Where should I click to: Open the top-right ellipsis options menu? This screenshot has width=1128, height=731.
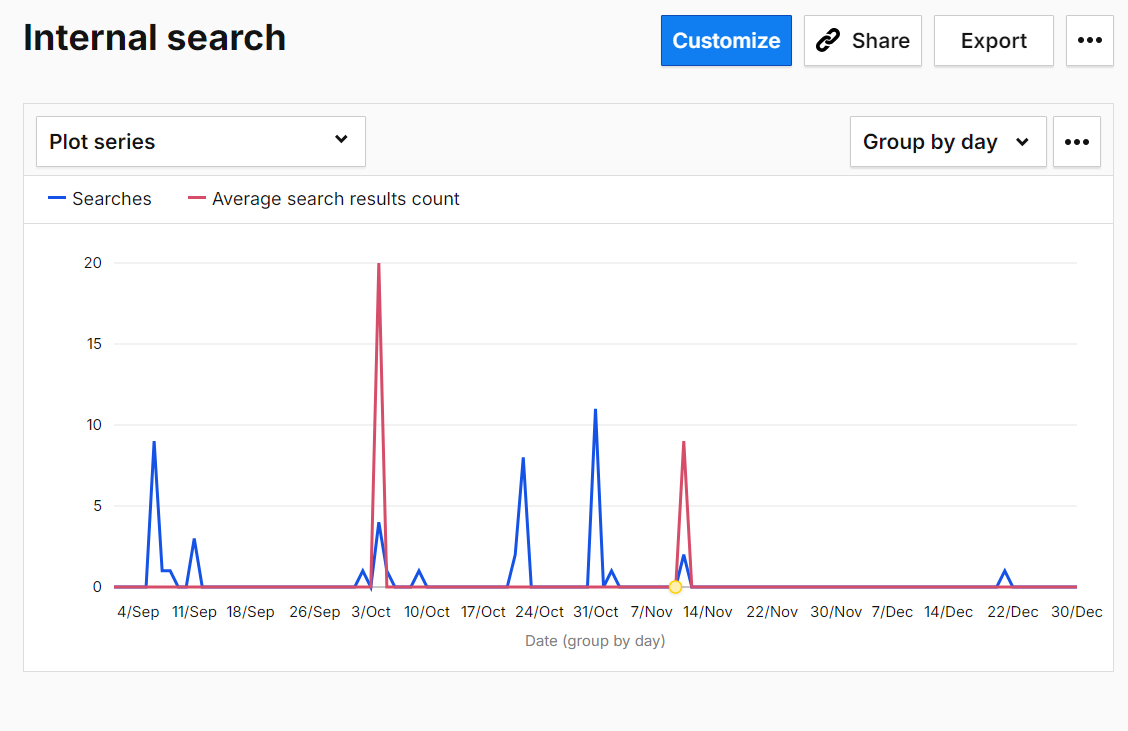[1089, 40]
